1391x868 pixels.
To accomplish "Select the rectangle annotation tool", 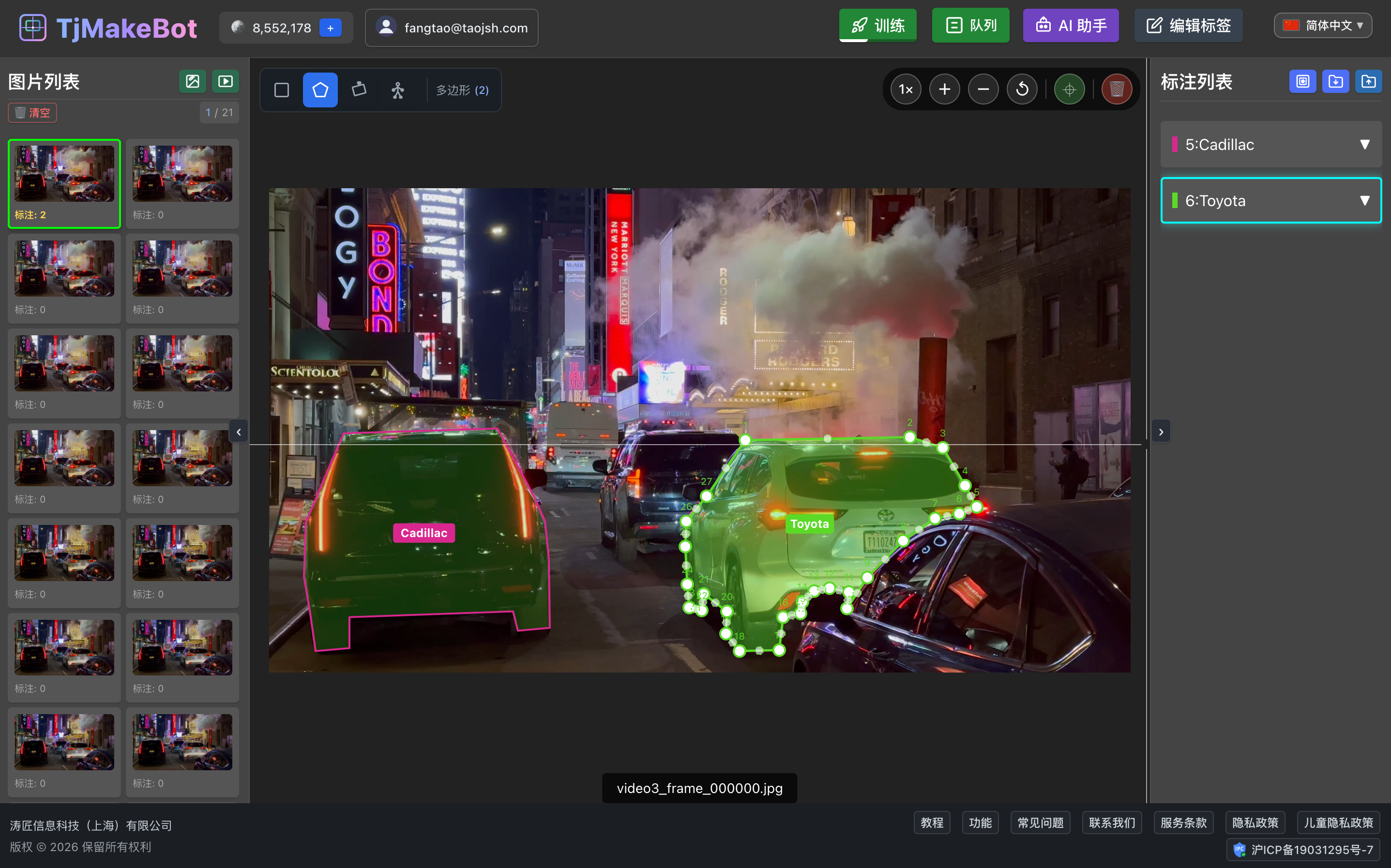I will click(281, 90).
